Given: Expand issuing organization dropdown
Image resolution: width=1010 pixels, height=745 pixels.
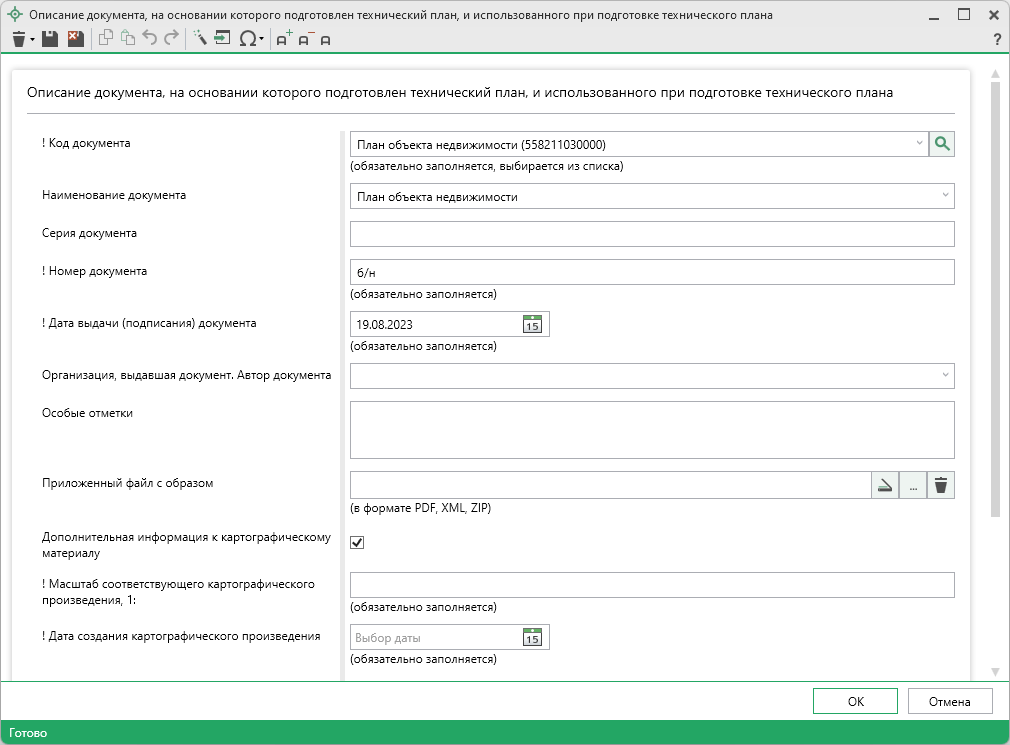Looking at the screenshot, I should pyautogui.click(x=945, y=375).
